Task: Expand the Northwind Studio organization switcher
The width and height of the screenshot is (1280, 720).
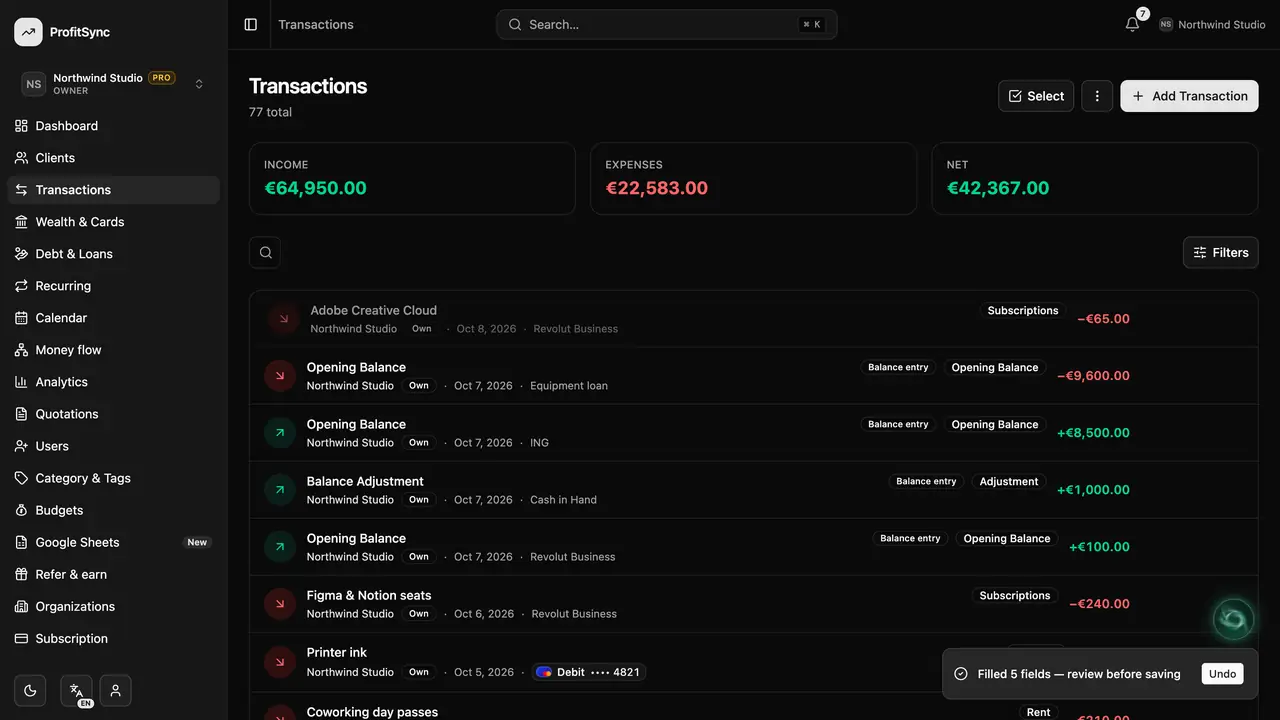Action: click(x=114, y=84)
